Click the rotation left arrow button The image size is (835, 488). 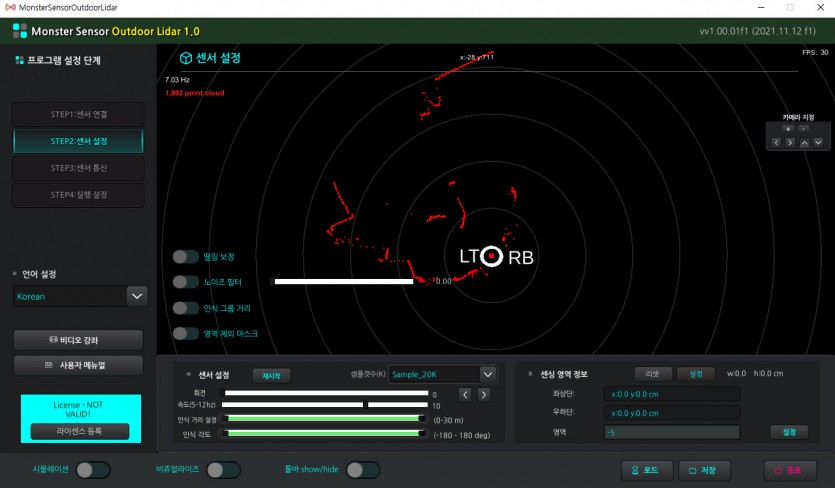(465, 395)
